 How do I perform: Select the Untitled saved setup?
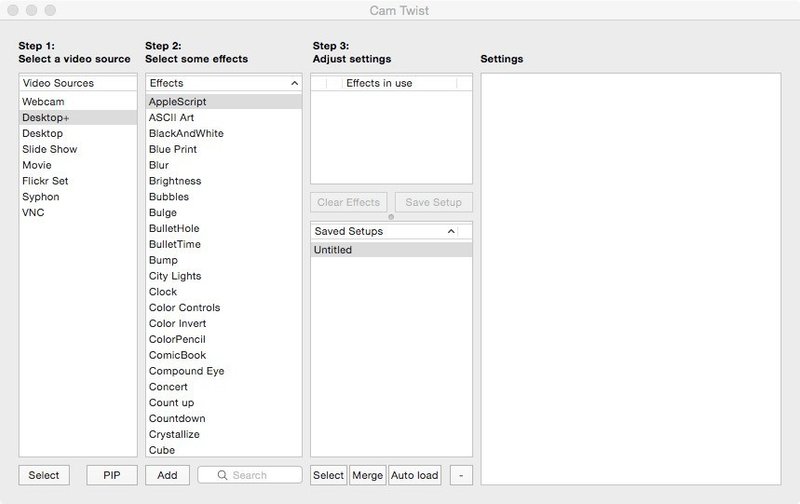pyautogui.click(x=391, y=249)
